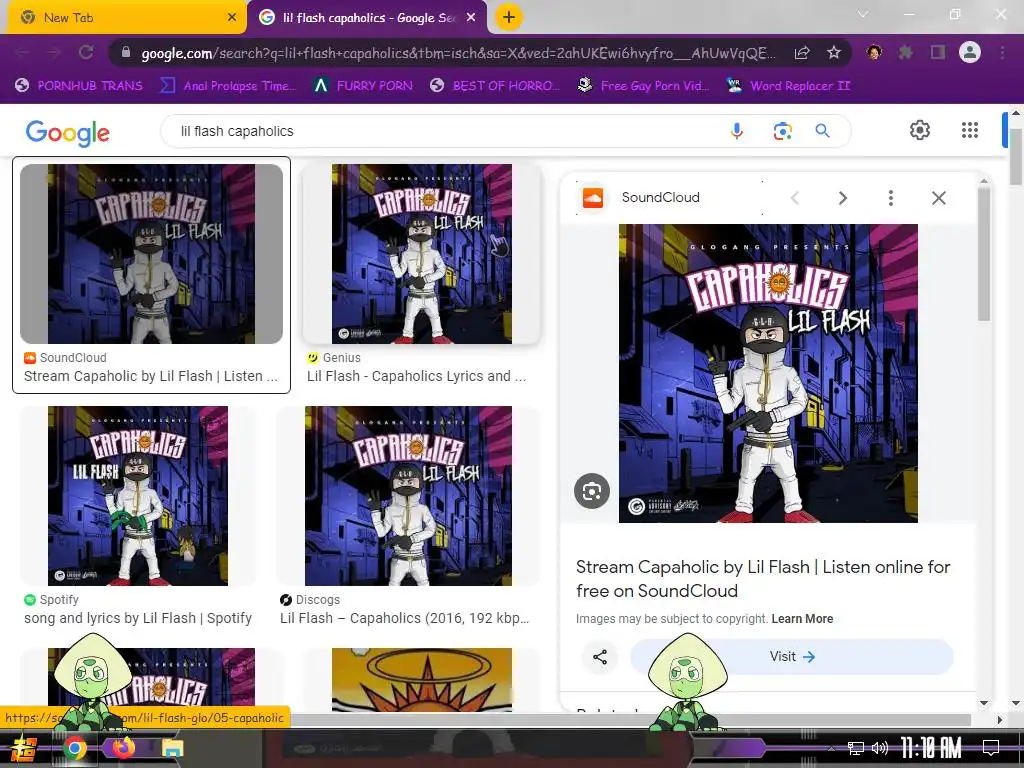Open the SoundCloud Capaholic image result
Image resolution: width=1024 pixels, height=768 pixels.
152,254
